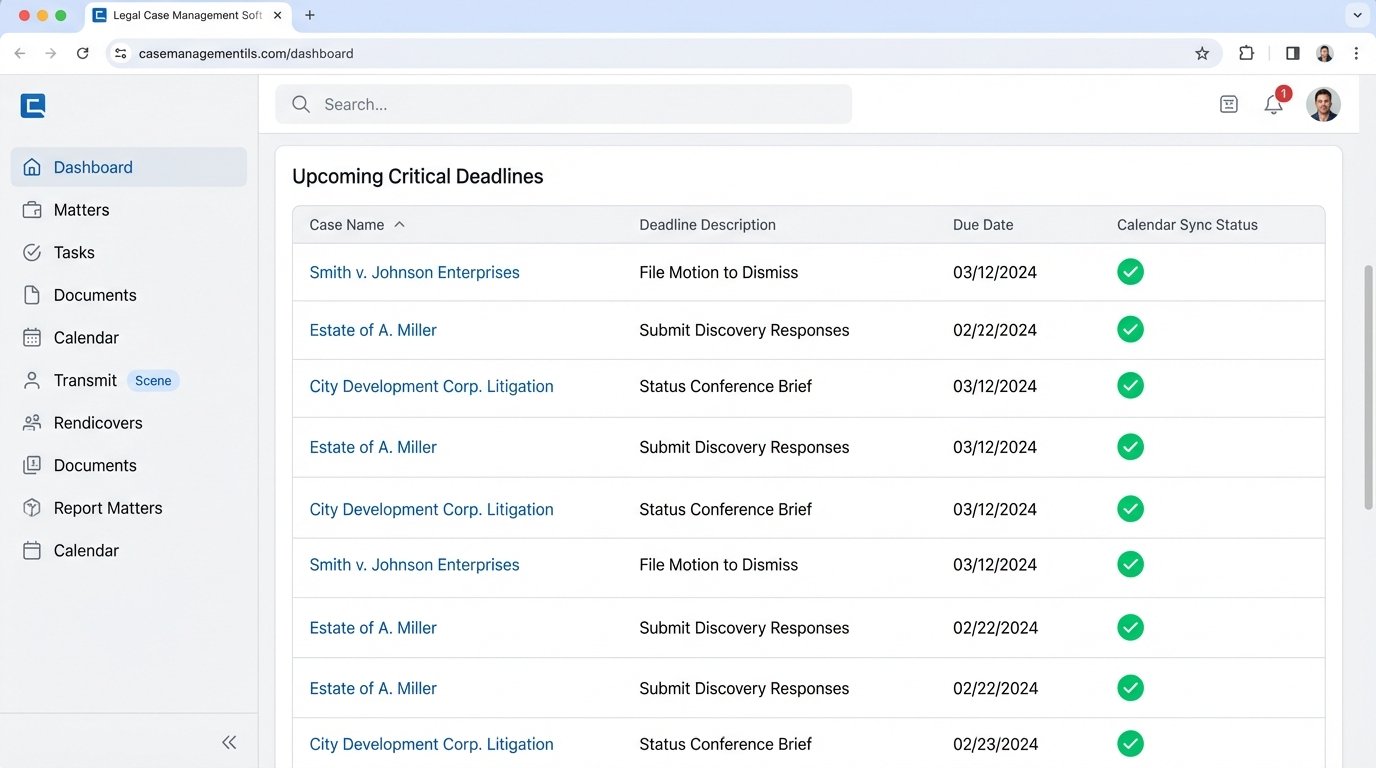Viewport: 1376px width, 768px height.
Task: Open the Estate of A. Miller case
Action: (372, 329)
